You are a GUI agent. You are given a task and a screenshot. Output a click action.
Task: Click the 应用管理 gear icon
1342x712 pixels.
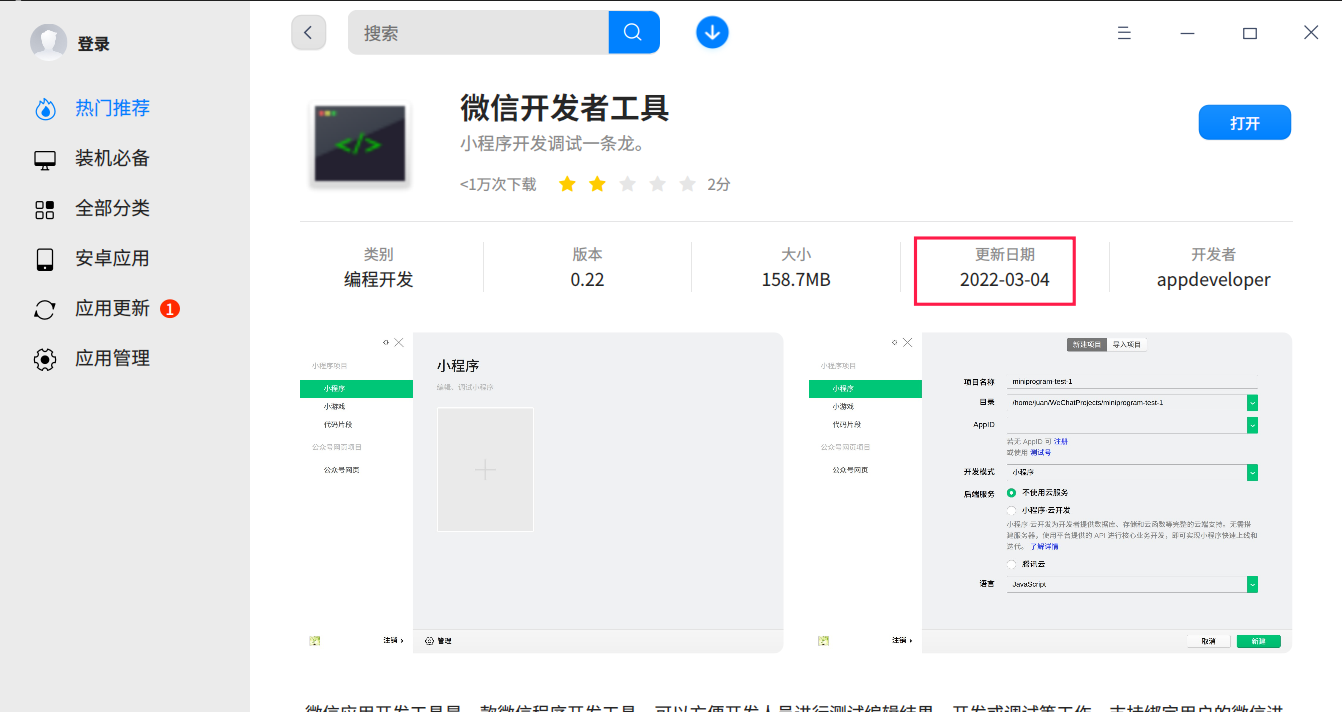(45, 359)
